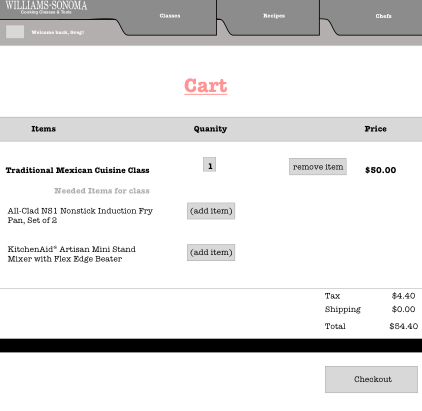Click the $80.00 class price

pyautogui.click(x=380, y=170)
